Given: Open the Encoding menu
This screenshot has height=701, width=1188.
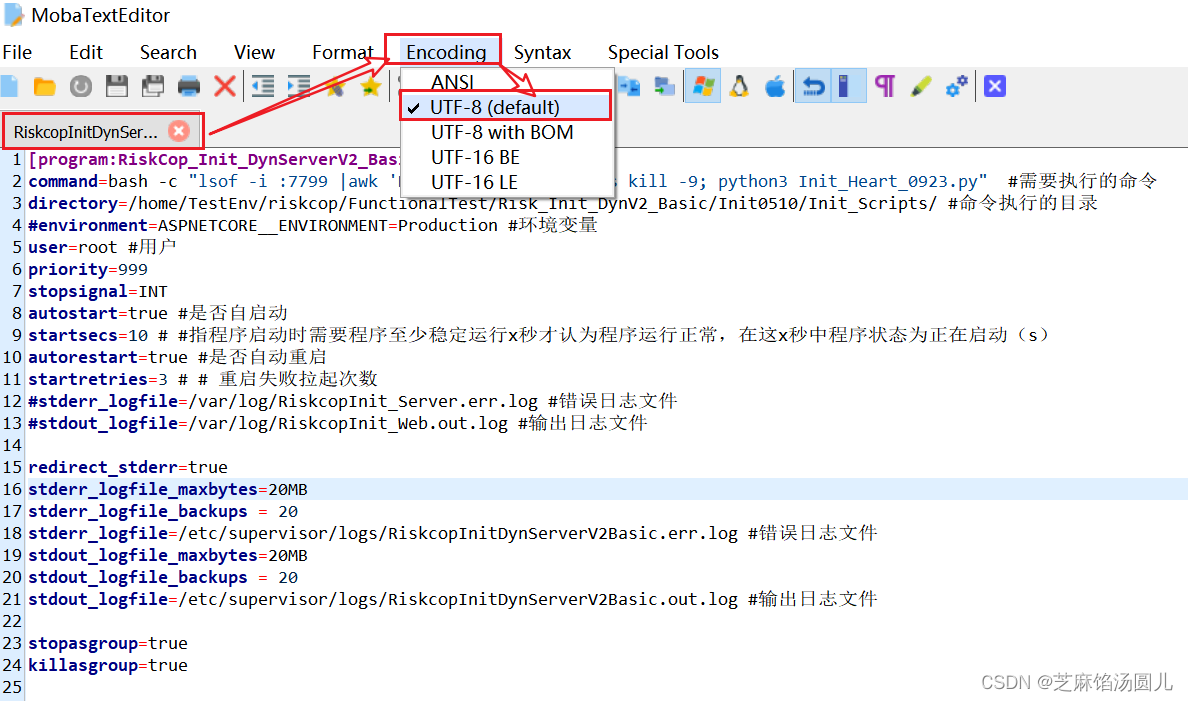Looking at the screenshot, I should pyautogui.click(x=444, y=52).
